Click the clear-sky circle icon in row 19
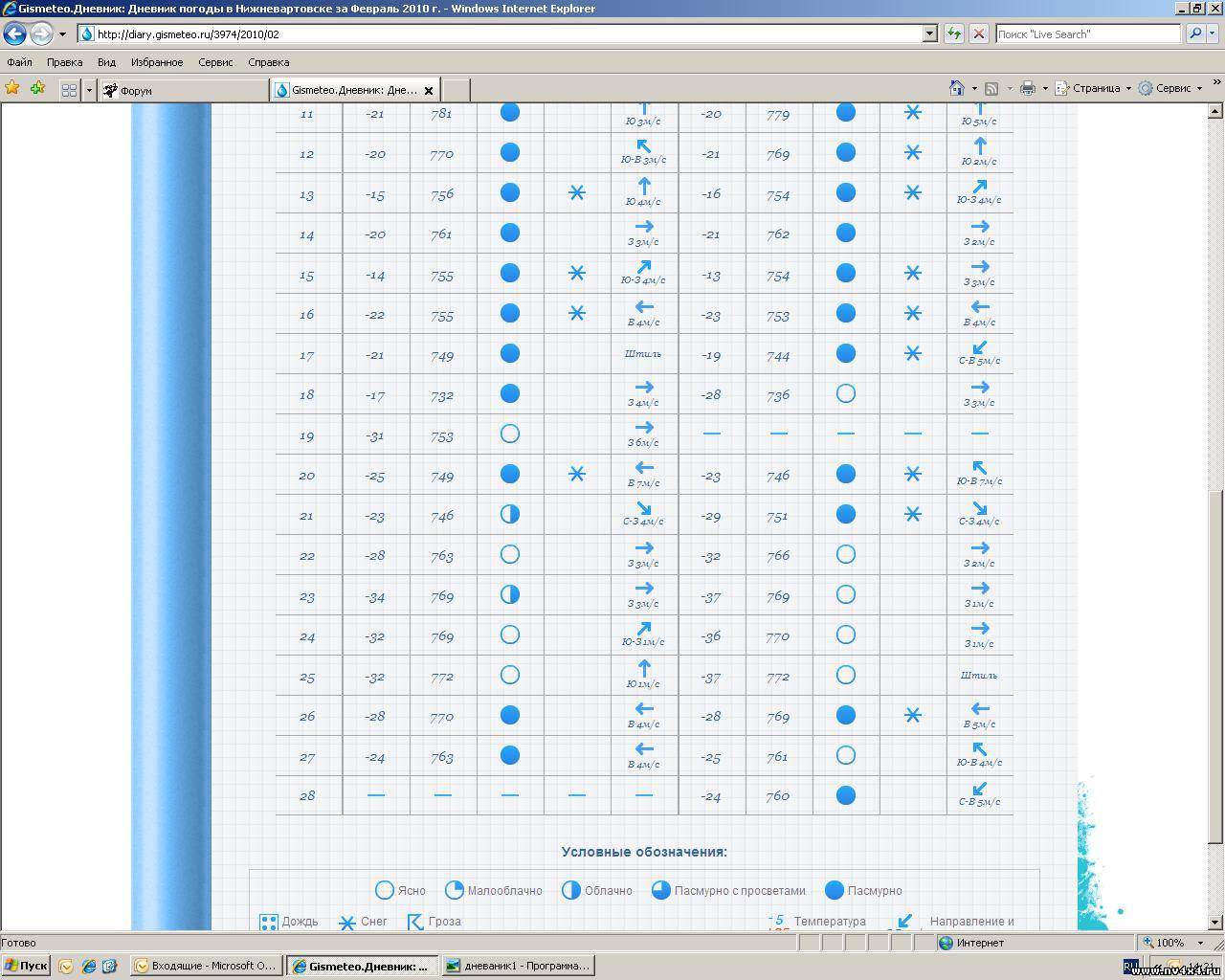 [x=510, y=434]
